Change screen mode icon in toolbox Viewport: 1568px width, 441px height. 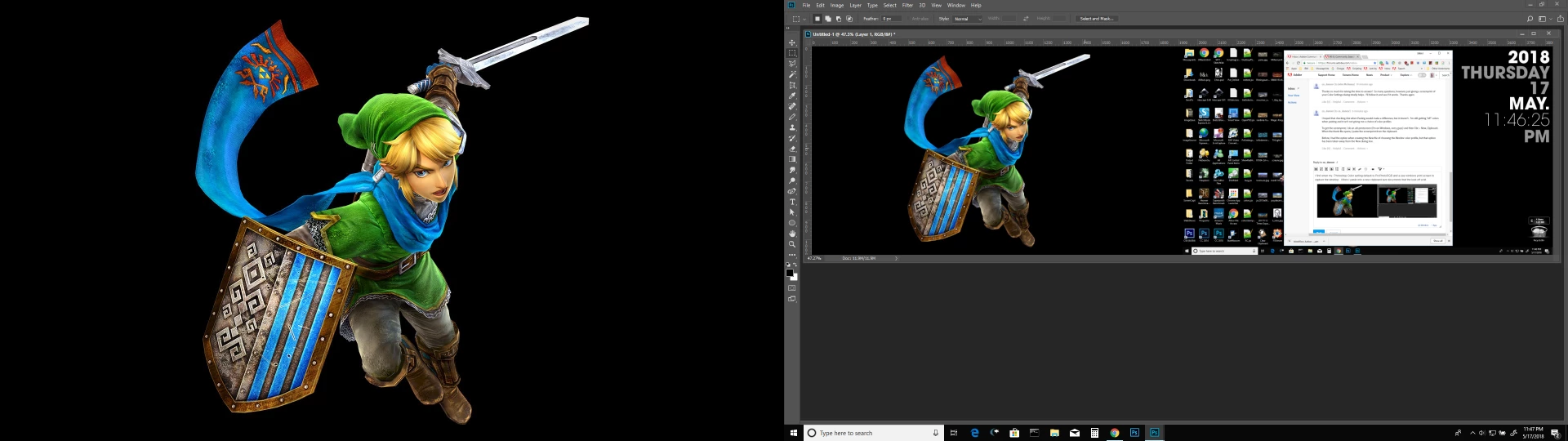pyautogui.click(x=791, y=299)
